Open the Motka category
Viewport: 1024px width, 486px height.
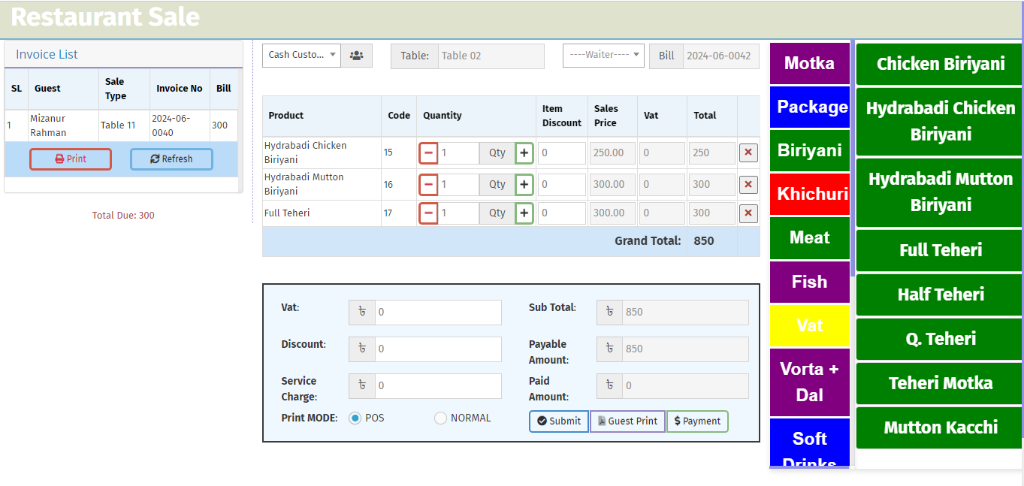(x=810, y=63)
